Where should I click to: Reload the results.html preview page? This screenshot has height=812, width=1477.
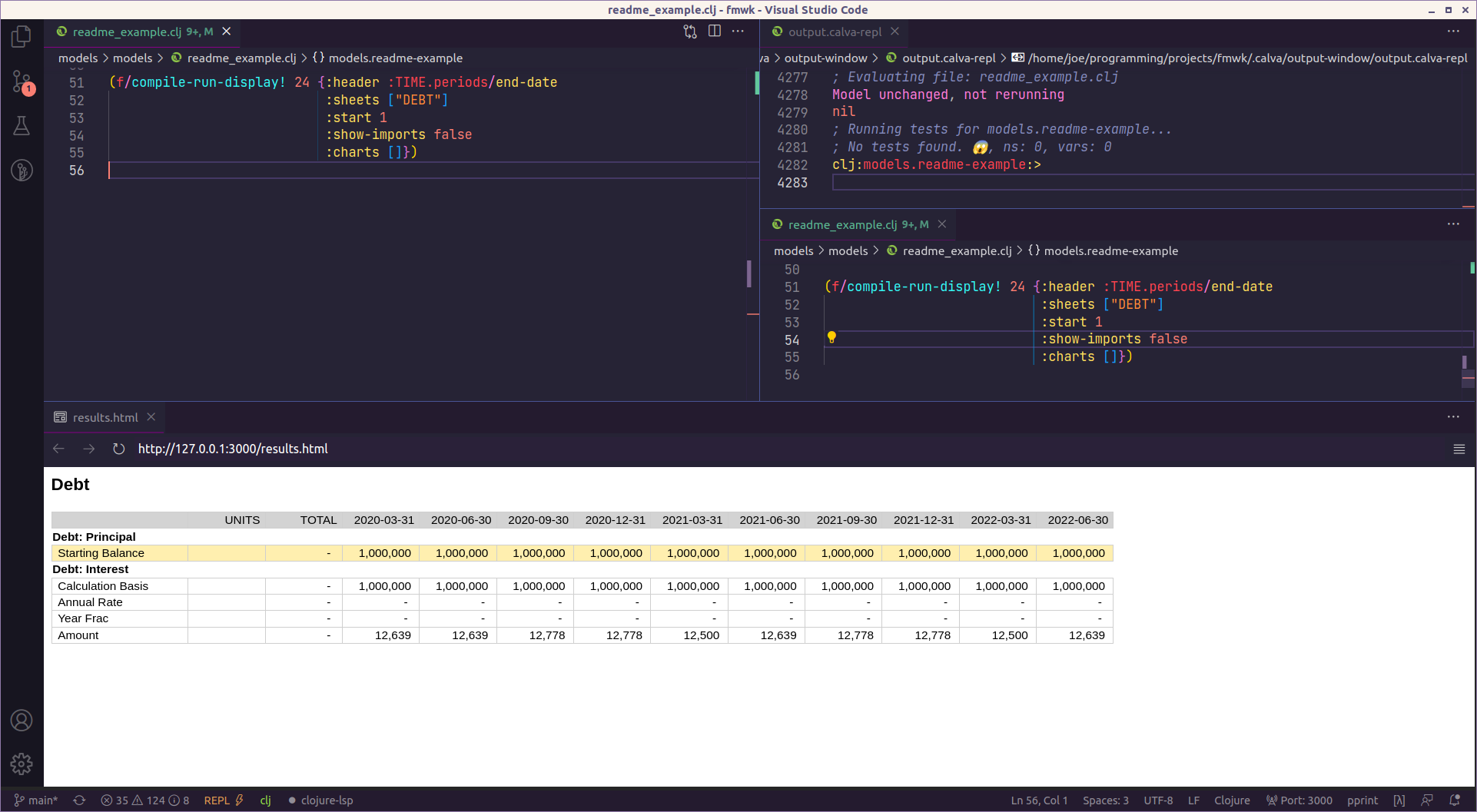click(x=118, y=449)
